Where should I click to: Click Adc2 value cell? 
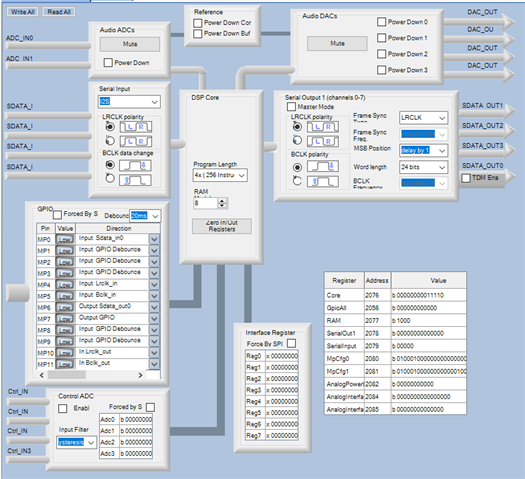[136, 442]
